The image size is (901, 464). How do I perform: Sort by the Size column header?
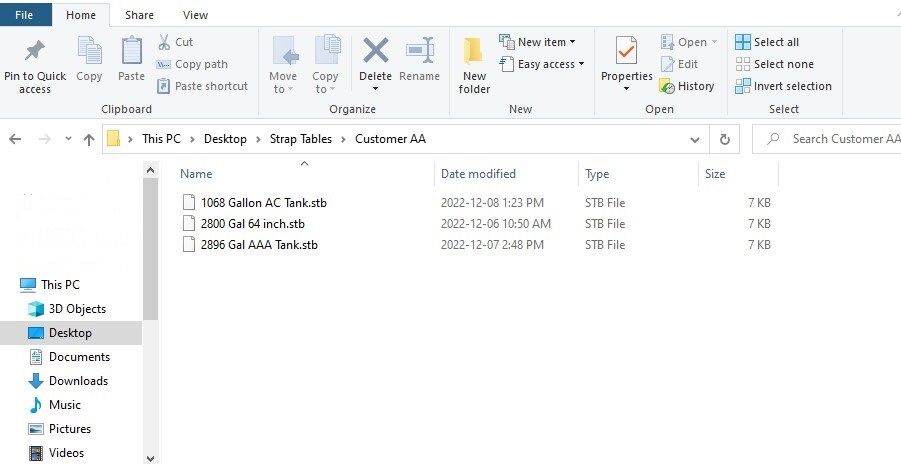pos(715,174)
